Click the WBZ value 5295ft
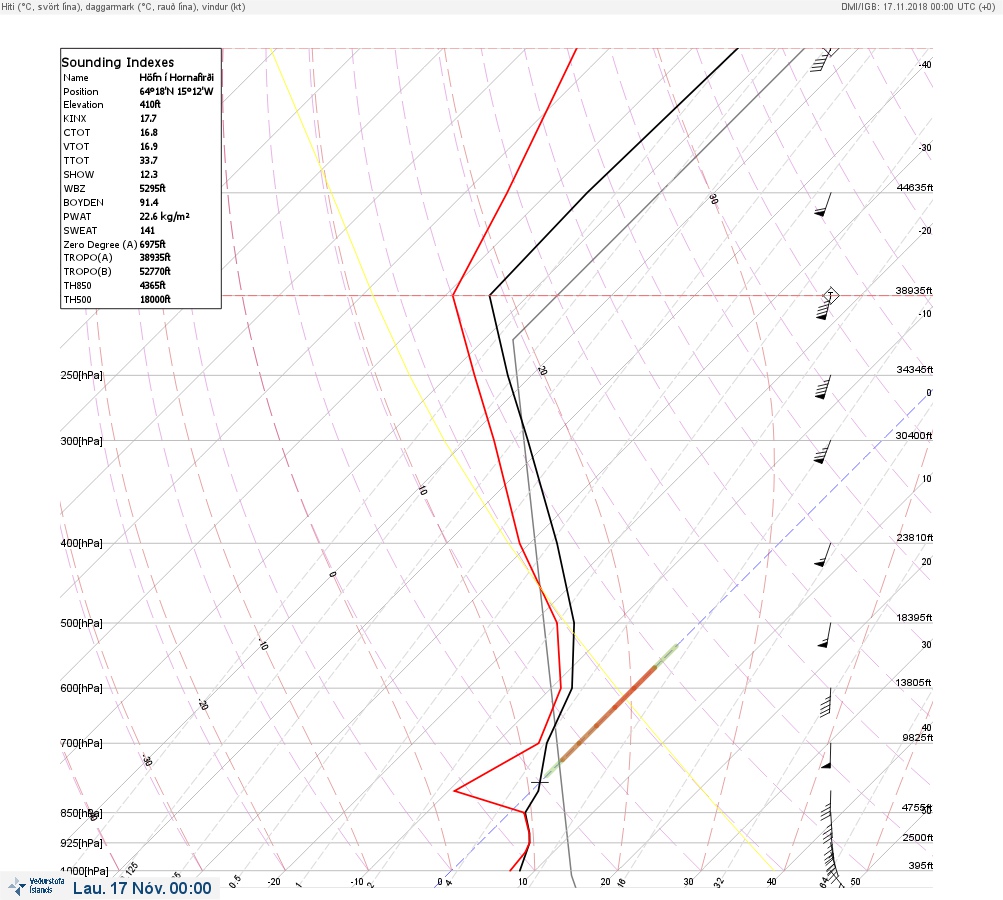The width and height of the screenshot is (1003, 900). pos(153,188)
